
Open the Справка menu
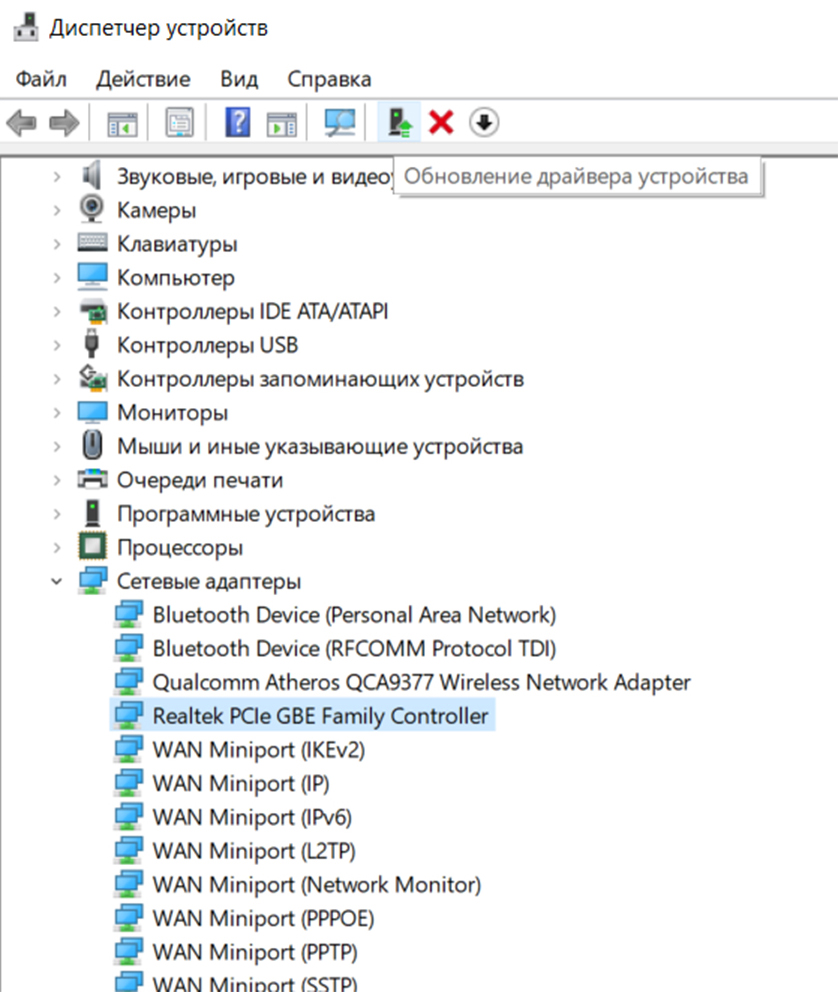click(x=329, y=79)
